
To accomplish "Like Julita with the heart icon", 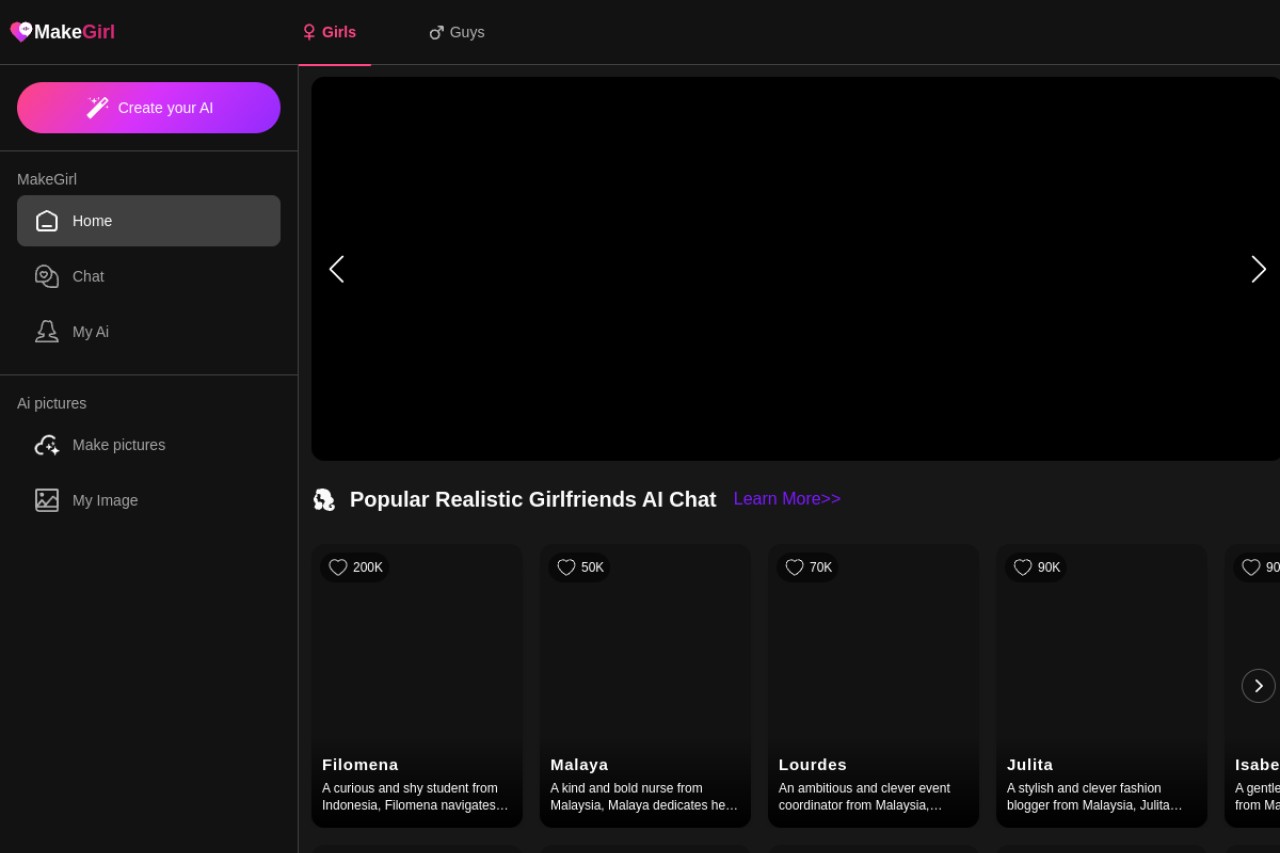I will [x=1022, y=568].
